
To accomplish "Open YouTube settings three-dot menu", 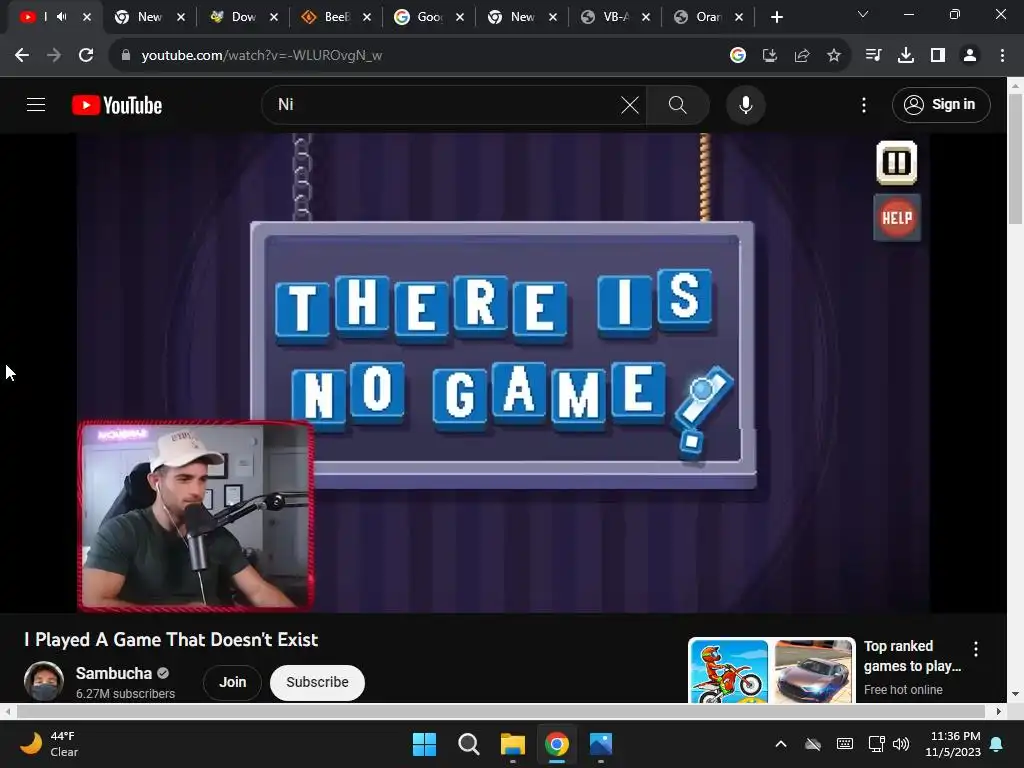I will [863, 104].
